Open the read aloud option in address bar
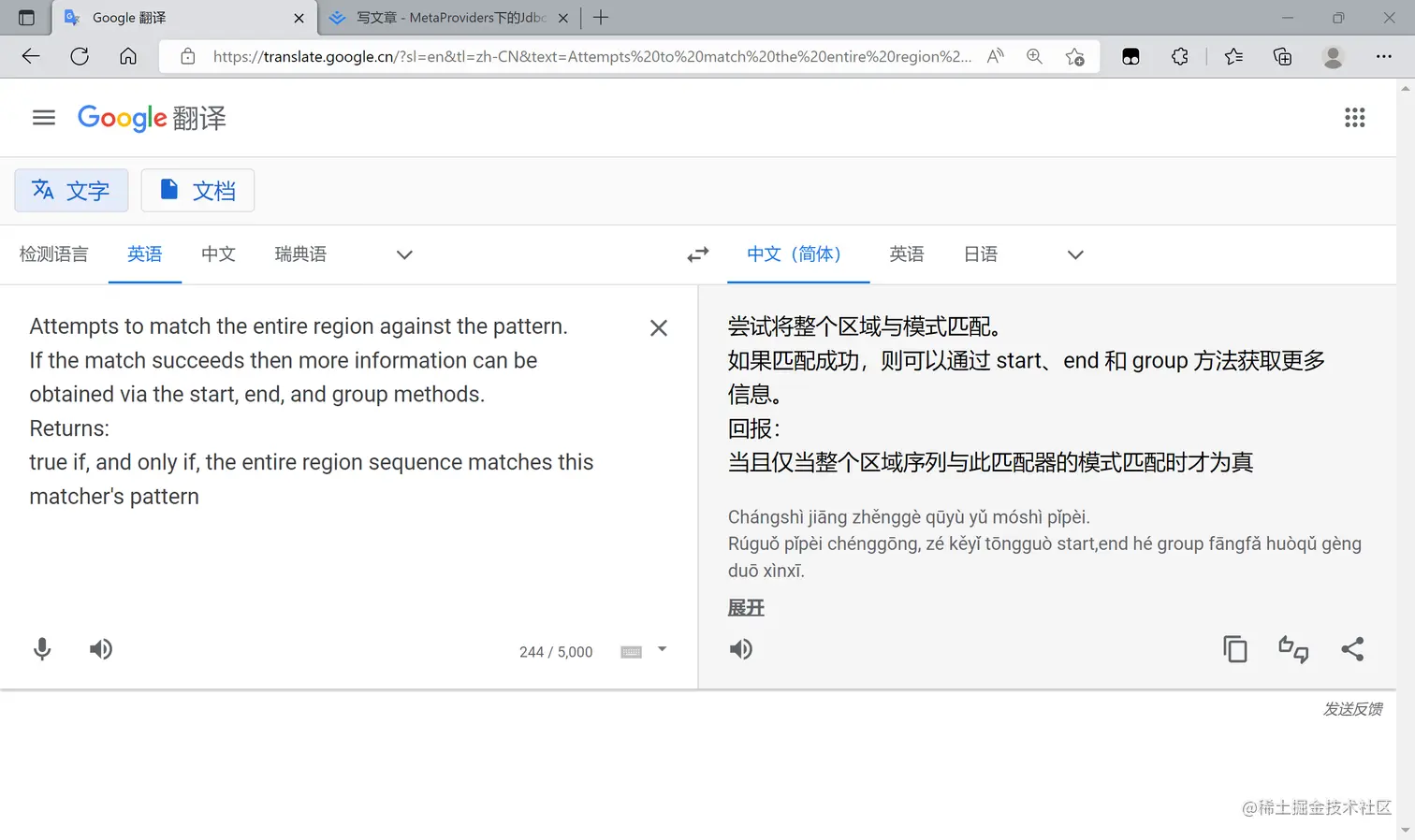The width and height of the screenshot is (1415, 840). (996, 56)
